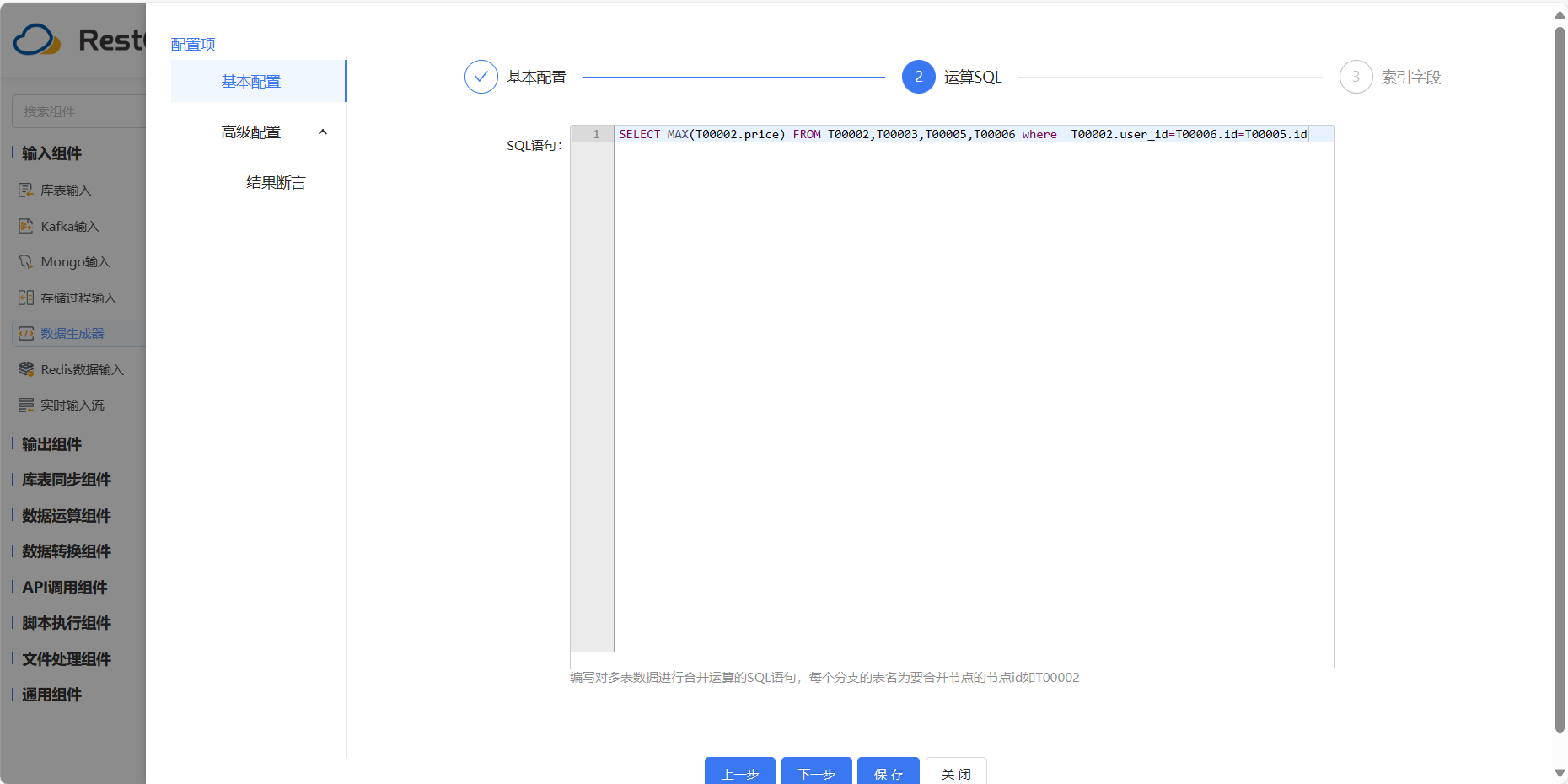
Task: Collapse the 高级配置 chevron
Action: click(323, 132)
